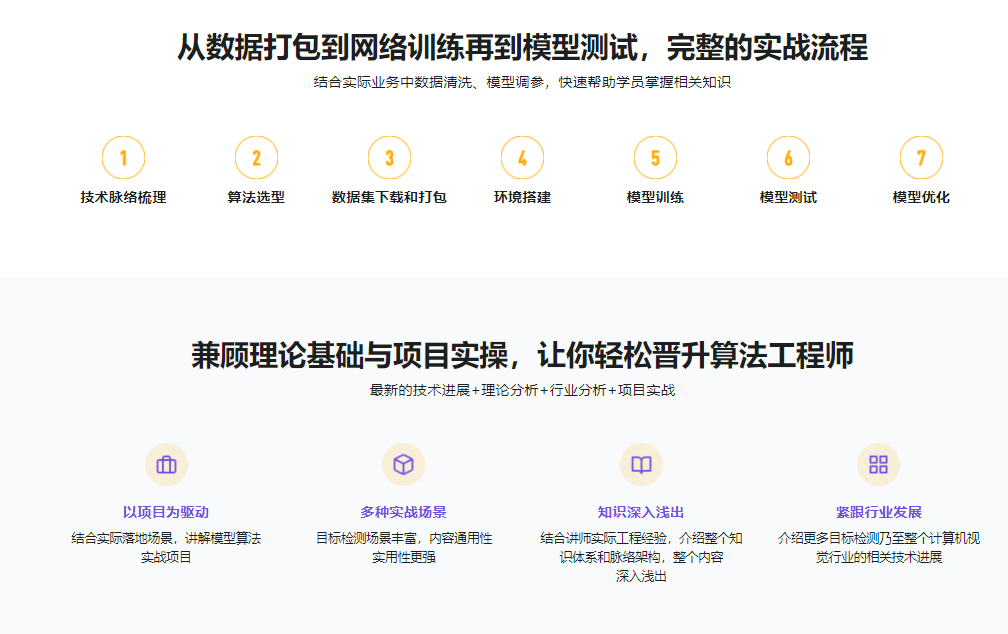Click the cube icon above 多种实战场景

point(403,464)
